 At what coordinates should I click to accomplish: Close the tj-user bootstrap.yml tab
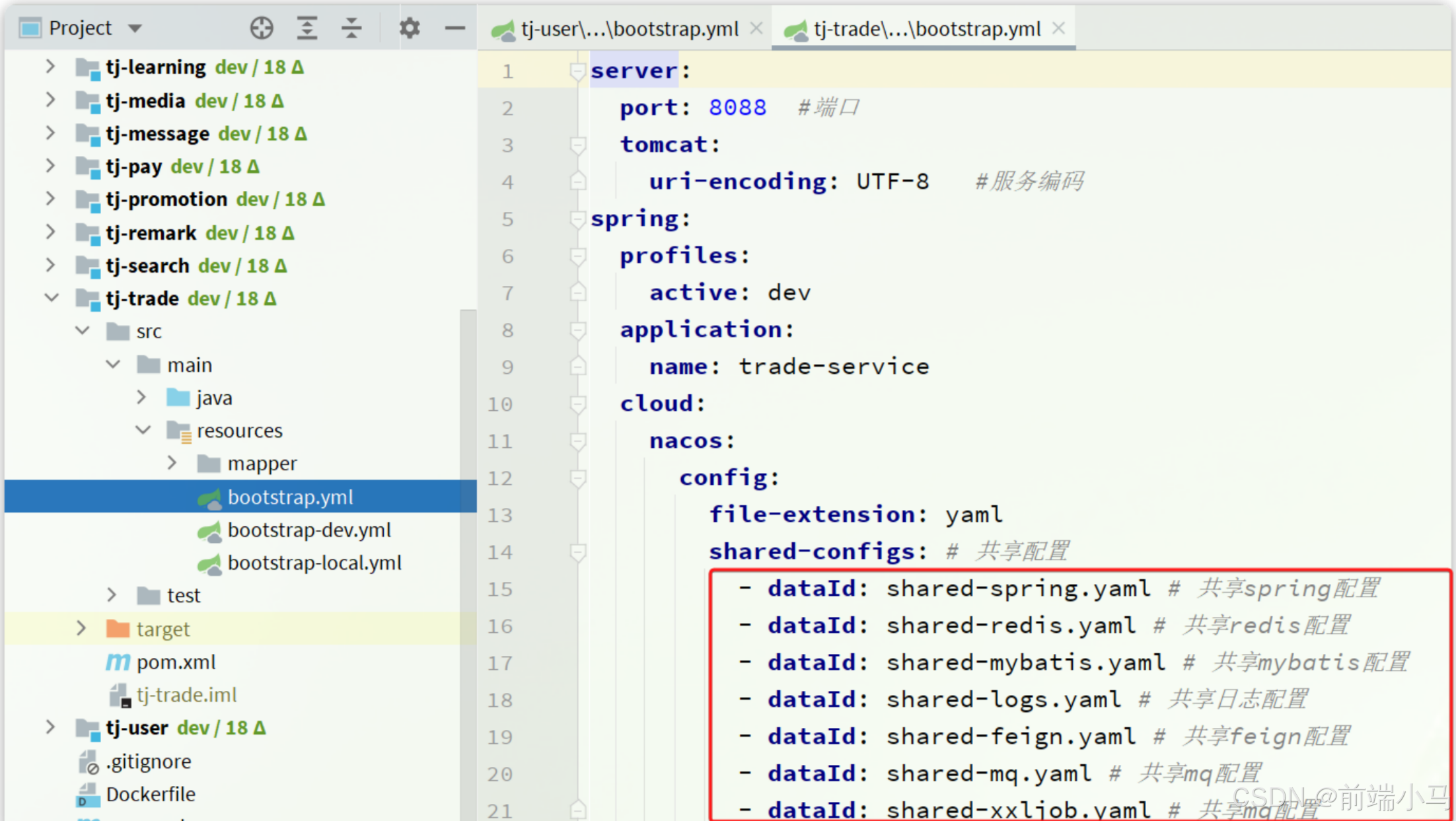[756, 28]
